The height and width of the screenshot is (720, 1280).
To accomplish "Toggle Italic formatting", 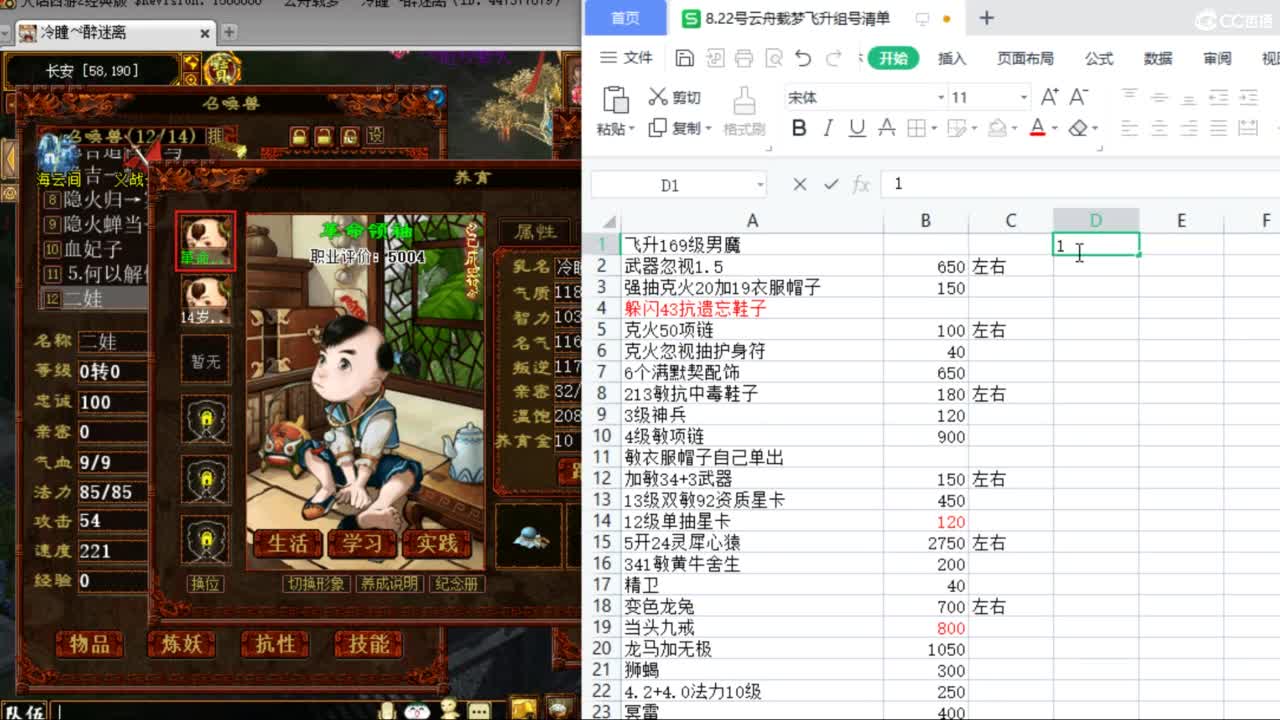I will pyautogui.click(x=828, y=128).
